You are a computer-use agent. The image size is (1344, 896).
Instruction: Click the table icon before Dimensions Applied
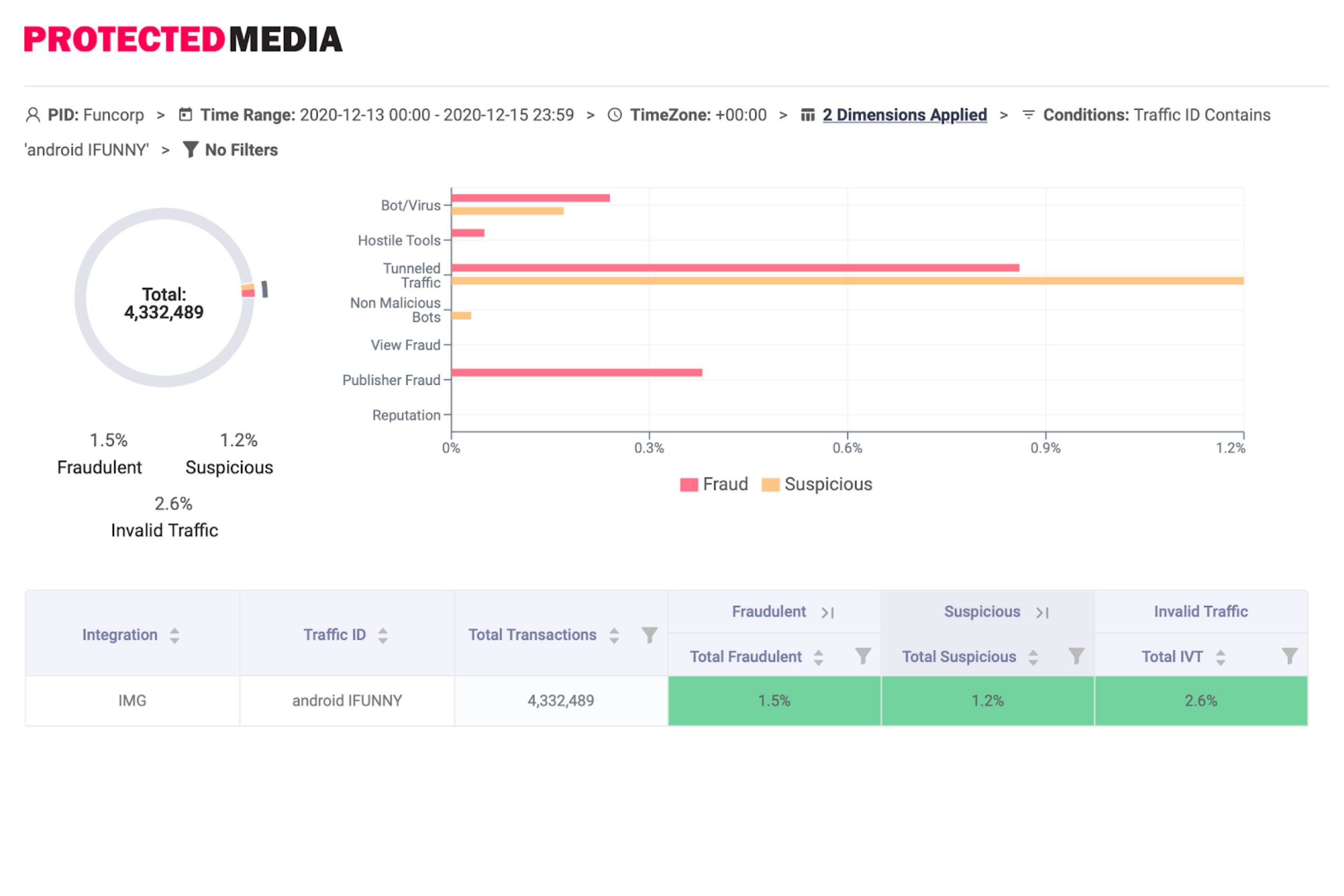coord(807,115)
